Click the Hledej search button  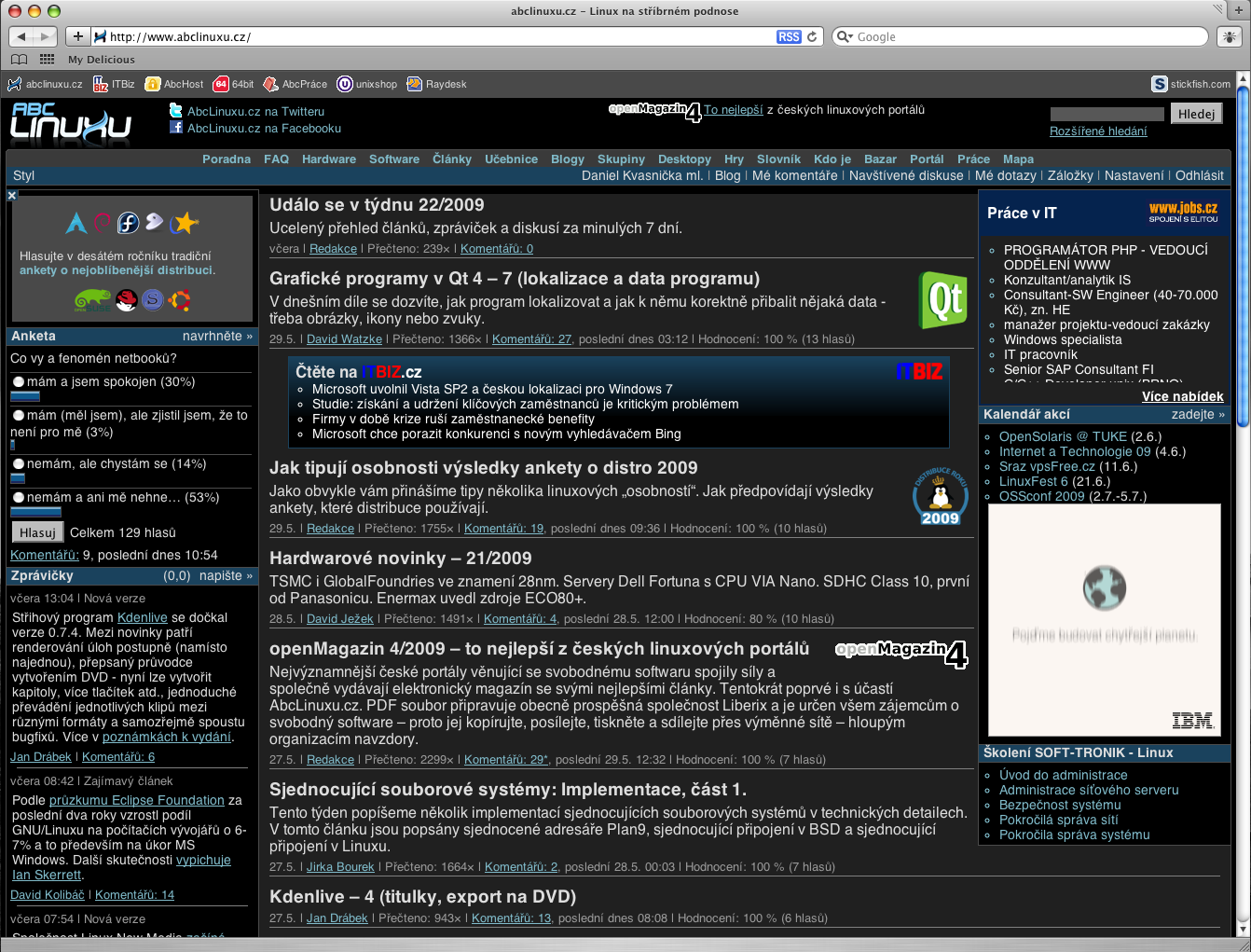click(x=1196, y=114)
